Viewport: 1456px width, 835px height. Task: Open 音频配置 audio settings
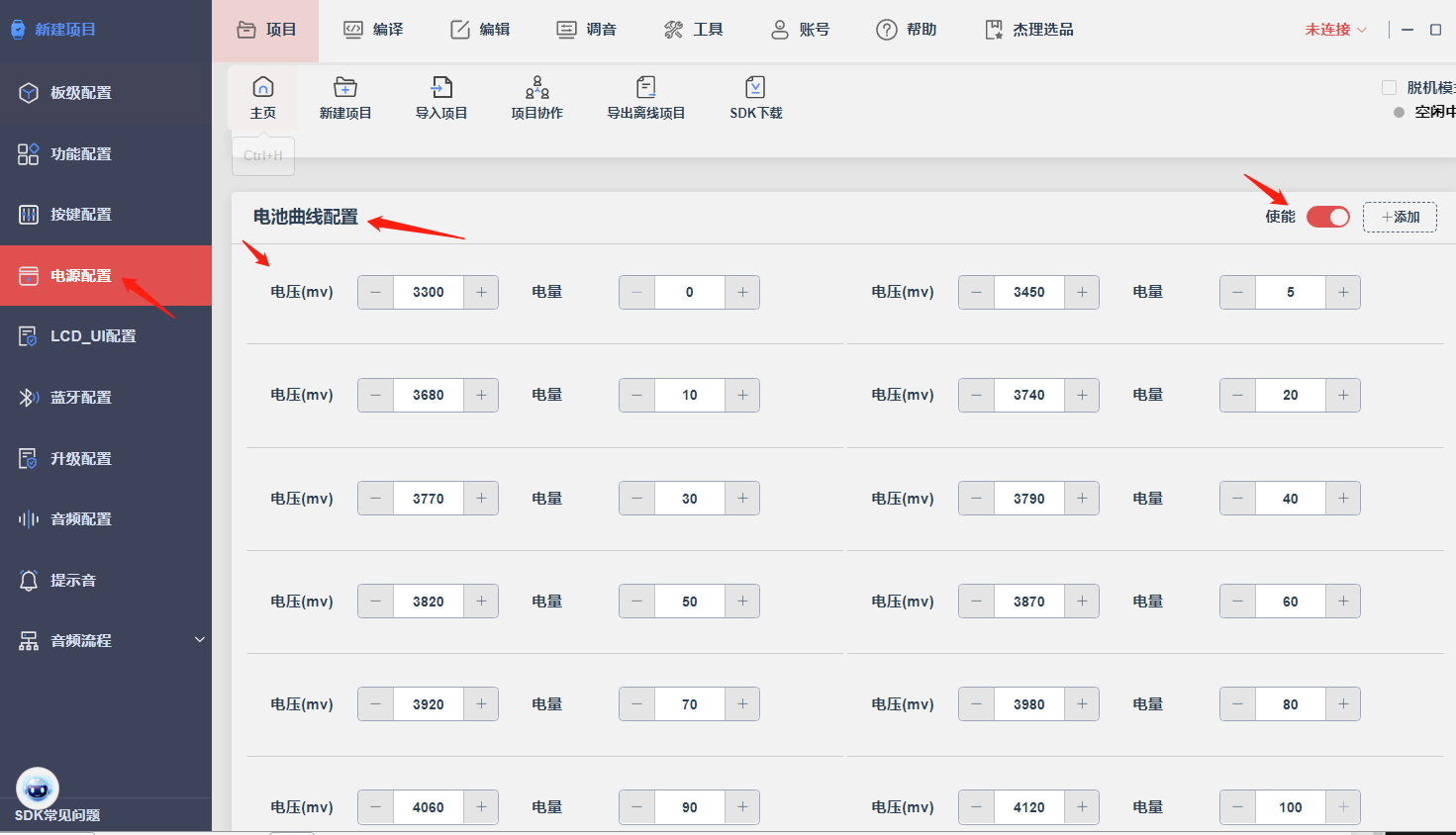coord(106,519)
